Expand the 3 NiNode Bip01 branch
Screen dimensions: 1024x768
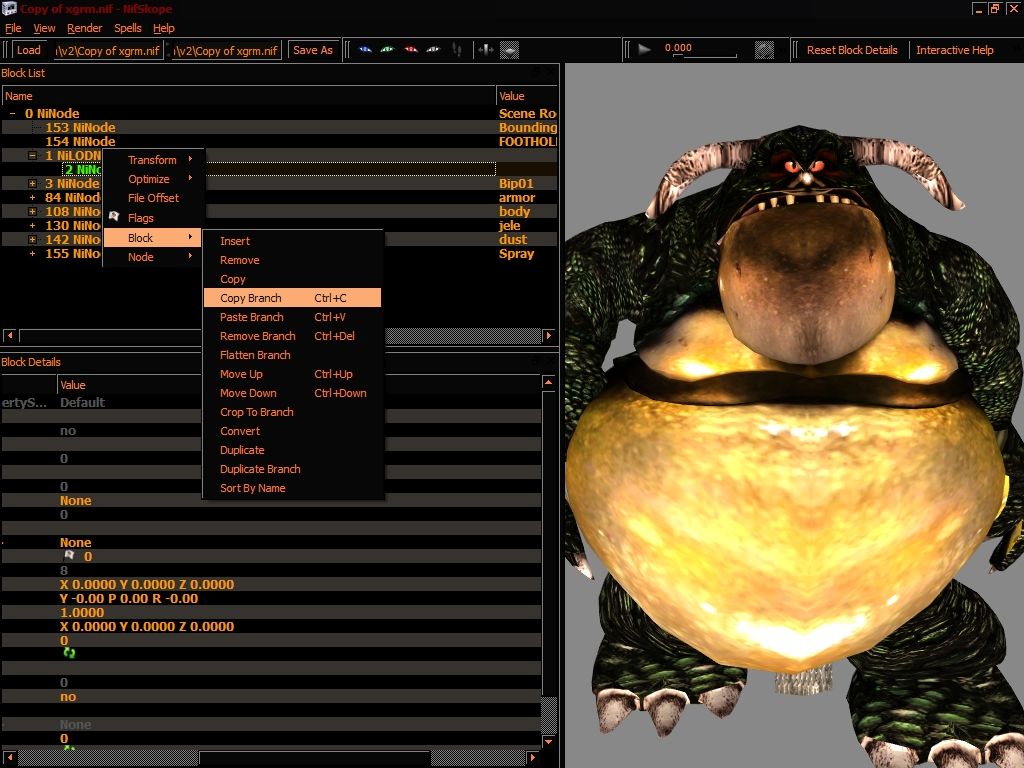tap(33, 184)
